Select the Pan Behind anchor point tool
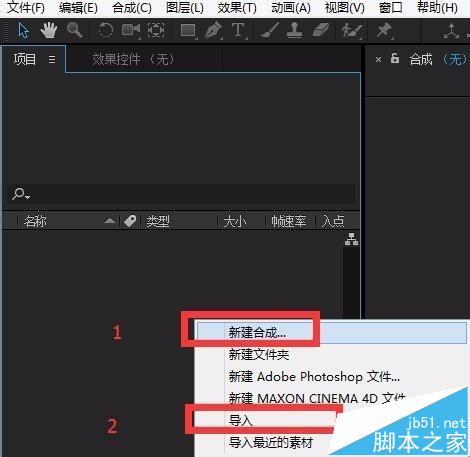 click(156, 31)
